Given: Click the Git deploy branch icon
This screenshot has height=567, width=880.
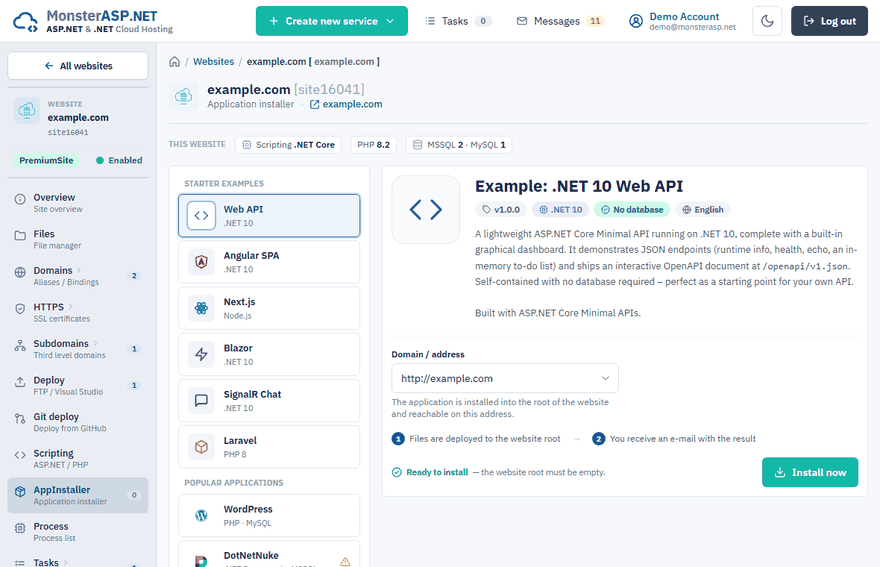Looking at the screenshot, I should (20, 418).
